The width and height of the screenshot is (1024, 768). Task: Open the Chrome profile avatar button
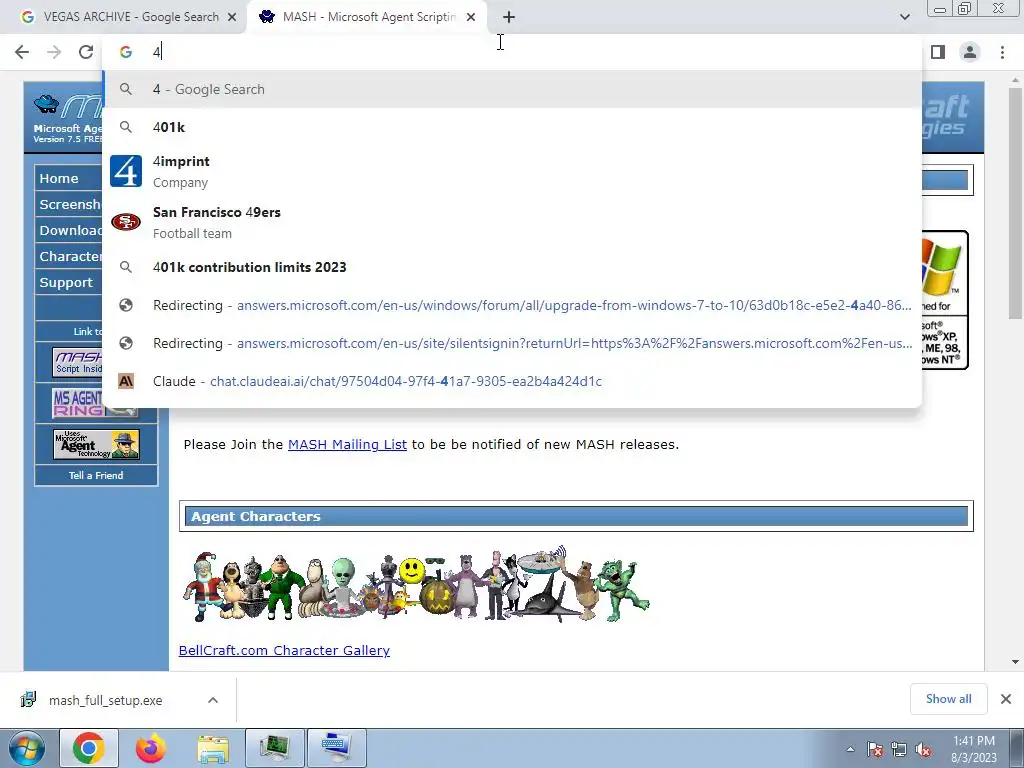(x=970, y=52)
